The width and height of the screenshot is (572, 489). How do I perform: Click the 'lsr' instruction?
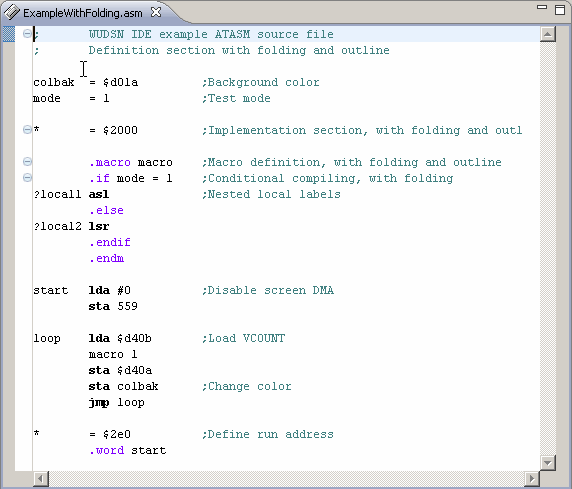click(x=99, y=226)
